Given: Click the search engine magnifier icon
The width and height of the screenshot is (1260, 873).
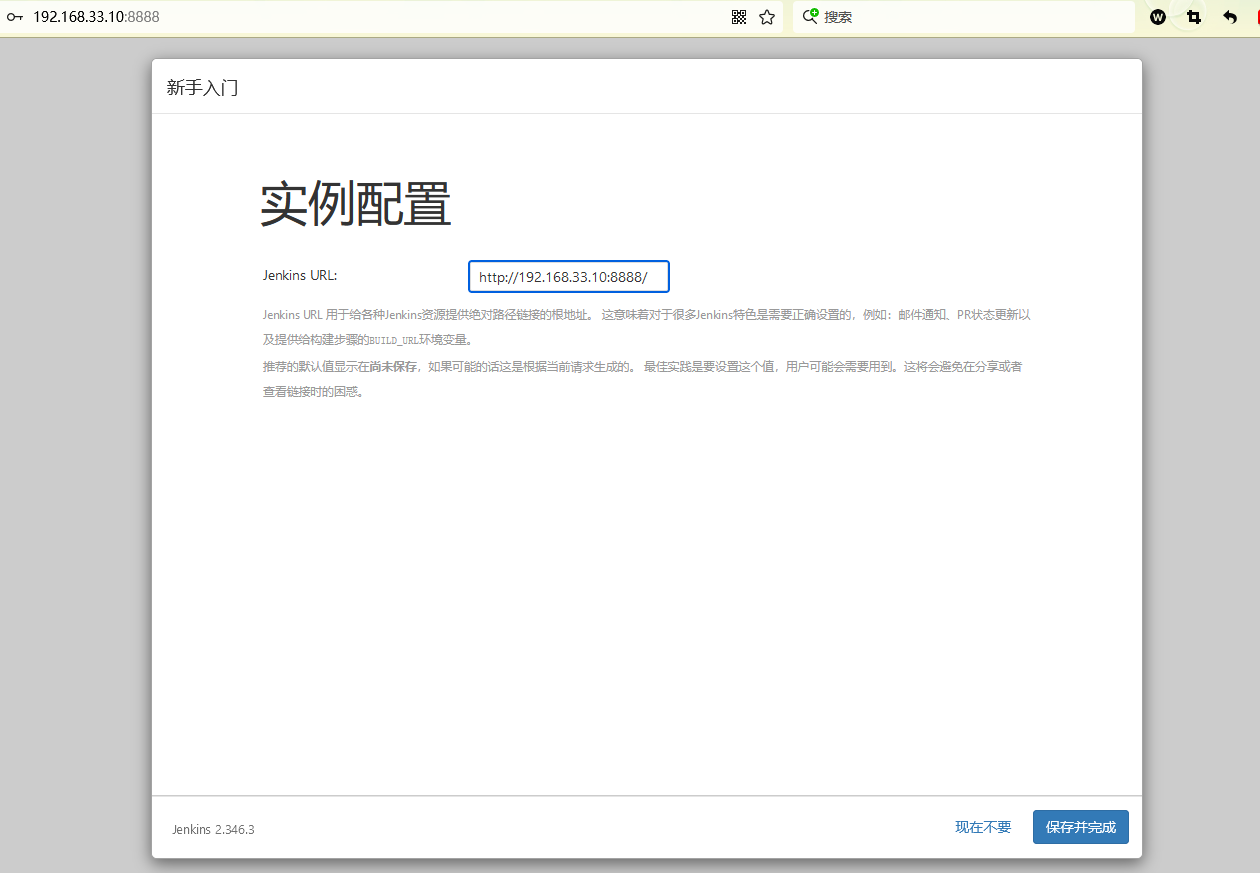Looking at the screenshot, I should (x=810, y=17).
